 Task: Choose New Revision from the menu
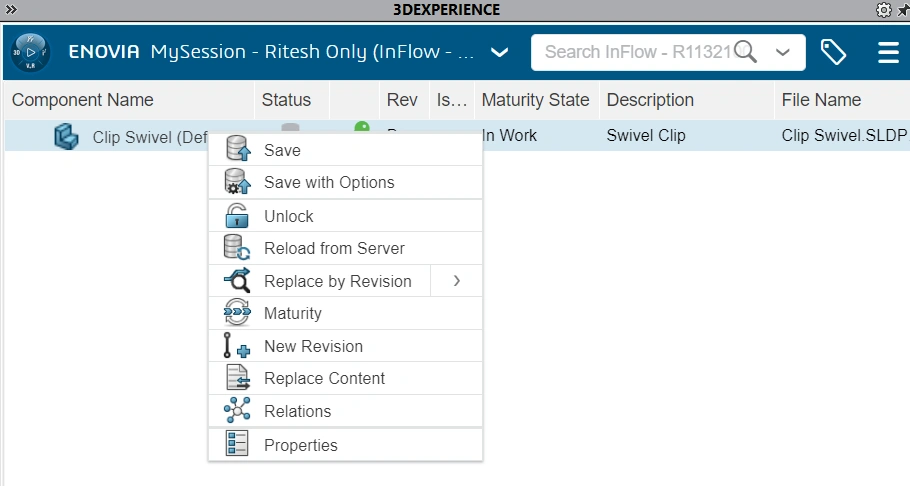(313, 346)
